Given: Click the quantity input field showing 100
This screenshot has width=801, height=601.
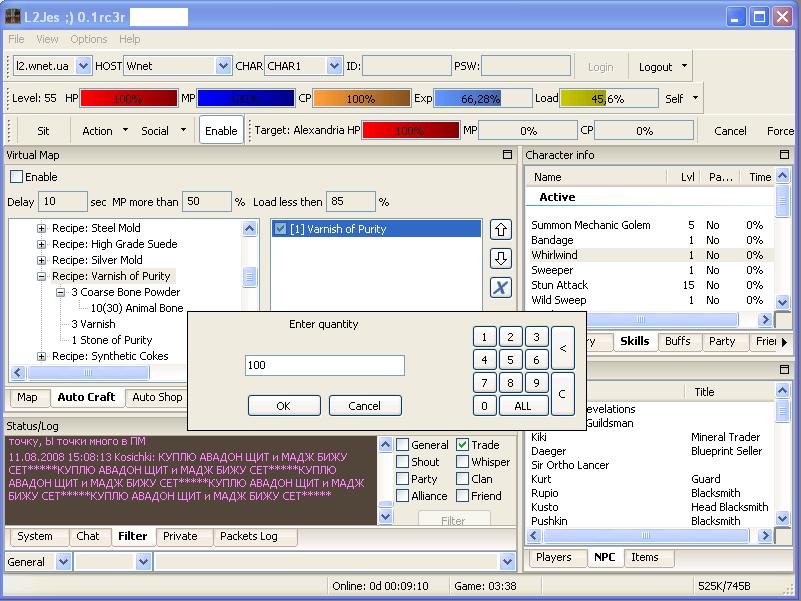Looking at the screenshot, I should (x=325, y=365).
